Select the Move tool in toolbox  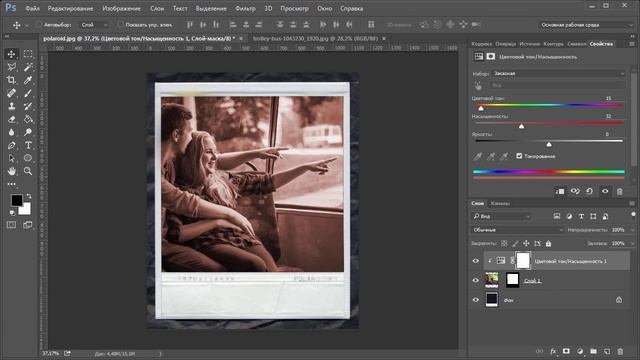[11, 54]
